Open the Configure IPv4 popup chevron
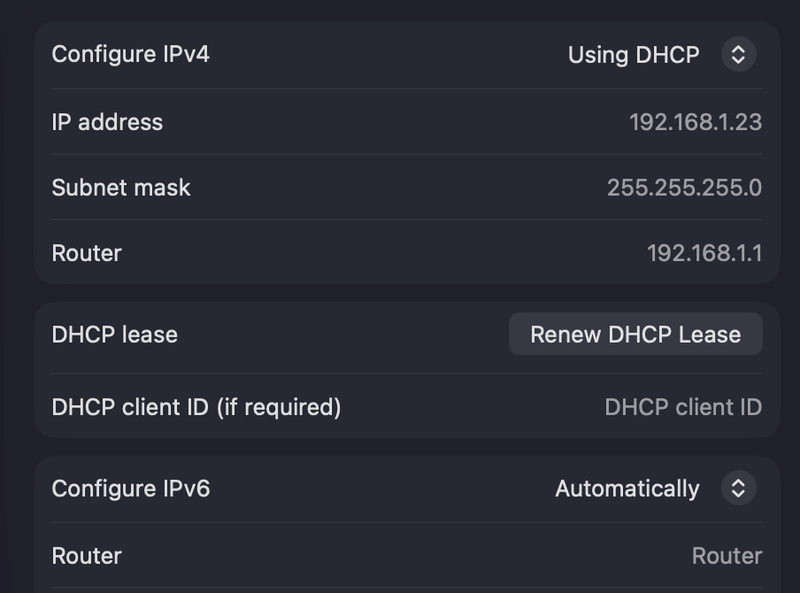The width and height of the screenshot is (800, 593). [x=738, y=55]
